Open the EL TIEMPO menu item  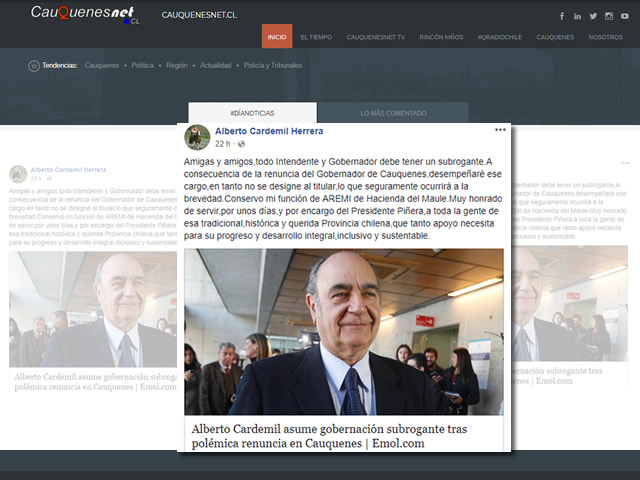[x=316, y=37]
